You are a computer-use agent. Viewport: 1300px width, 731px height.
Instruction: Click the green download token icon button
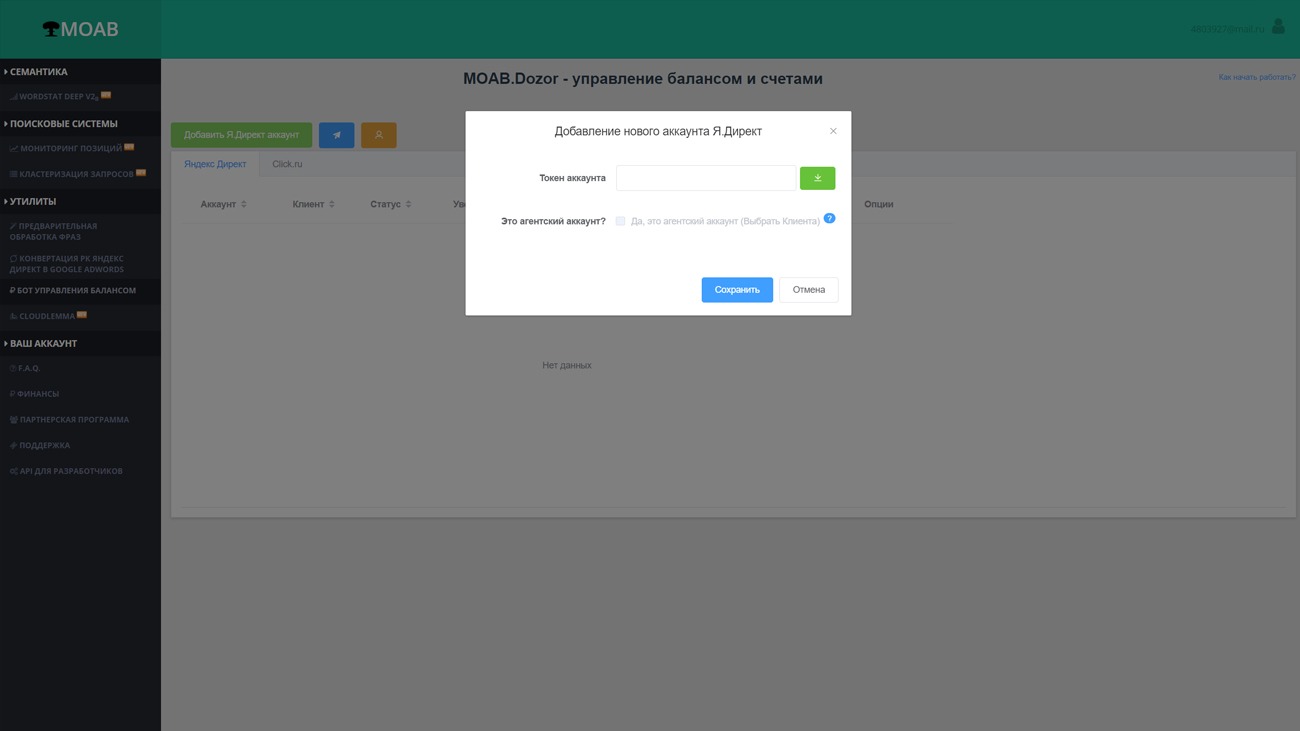[817, 178]
